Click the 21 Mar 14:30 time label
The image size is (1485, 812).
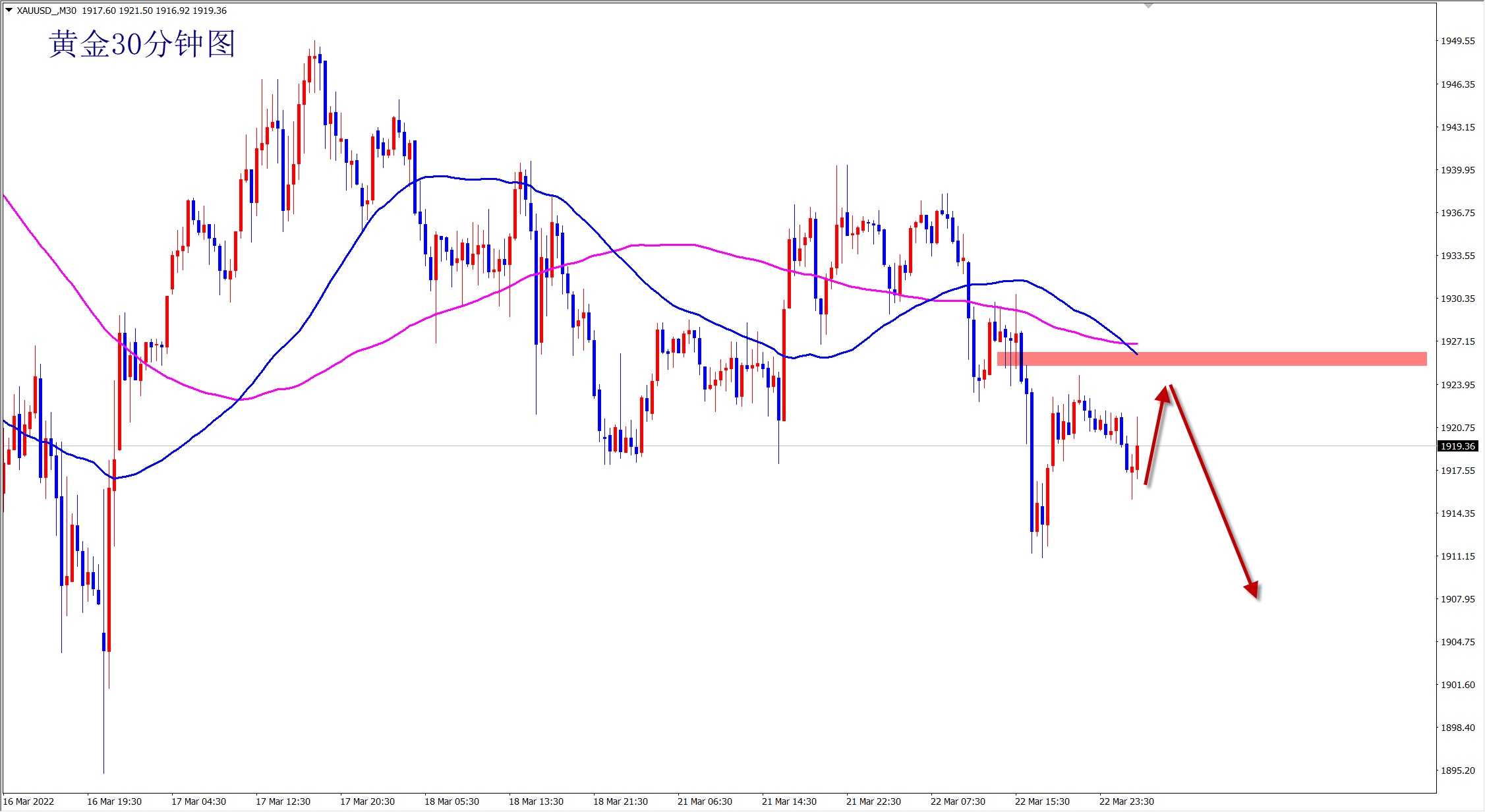tap(789, 801)
